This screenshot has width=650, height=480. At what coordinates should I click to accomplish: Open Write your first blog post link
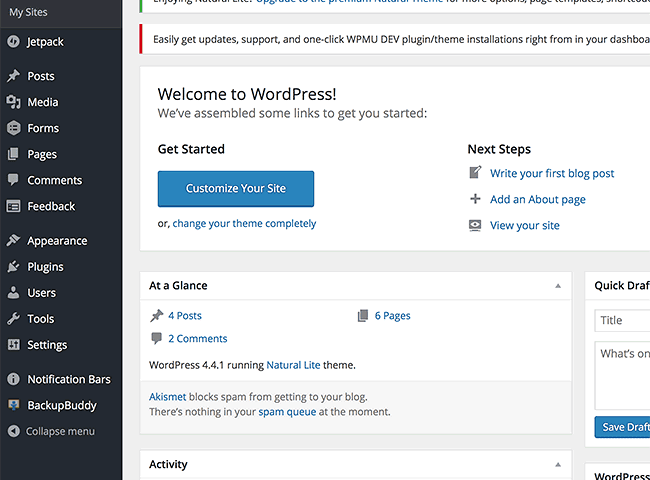[x=552, y=173]
